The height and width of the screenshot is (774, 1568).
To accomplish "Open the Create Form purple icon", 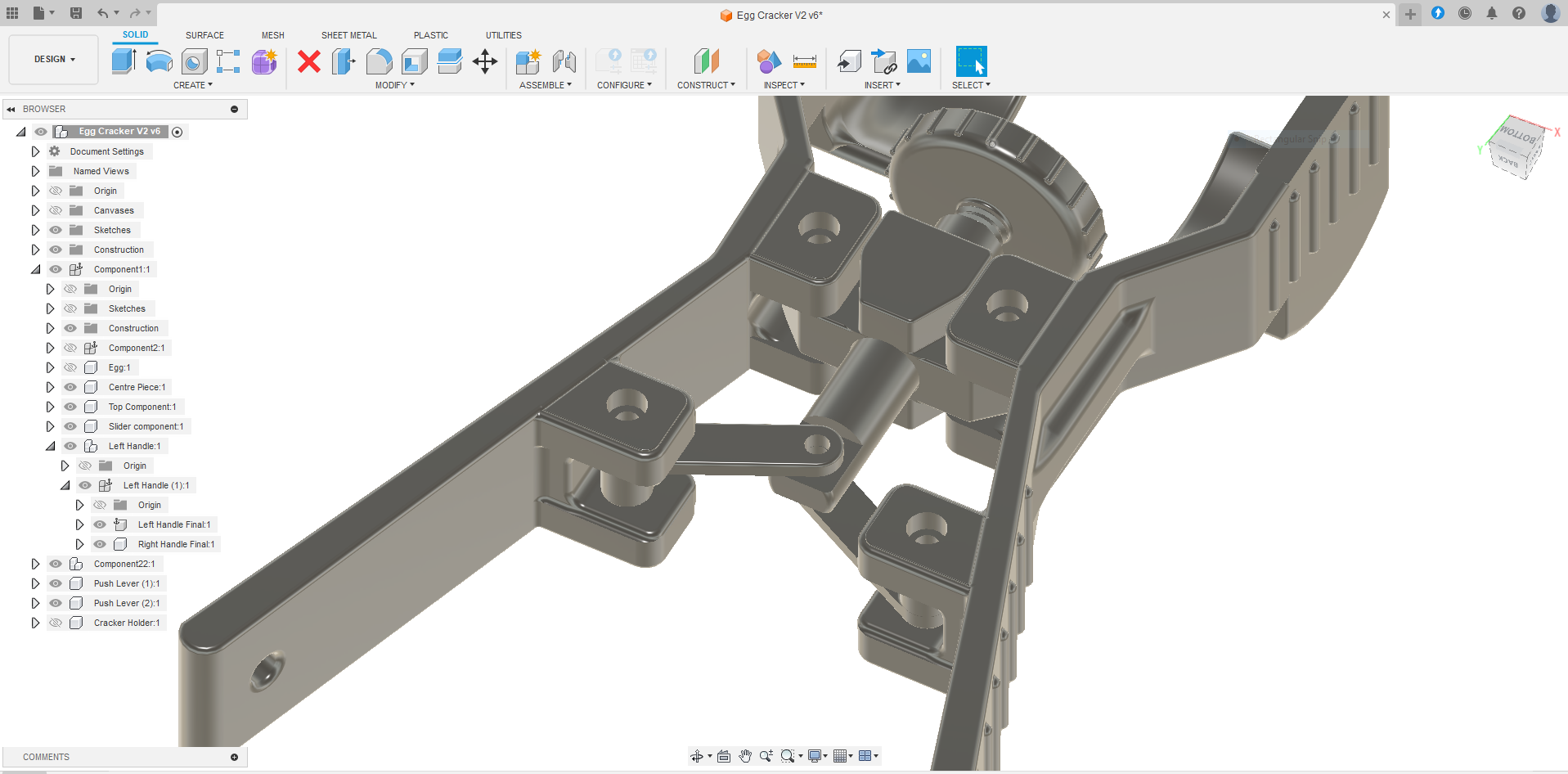I will [x=264, y=61].
